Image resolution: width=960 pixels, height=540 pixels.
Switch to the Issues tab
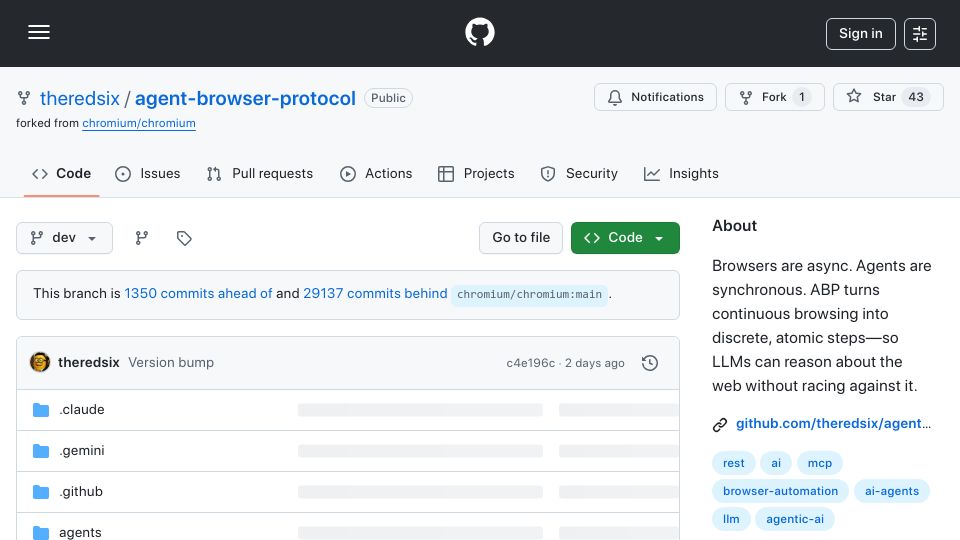coord(148,174)
